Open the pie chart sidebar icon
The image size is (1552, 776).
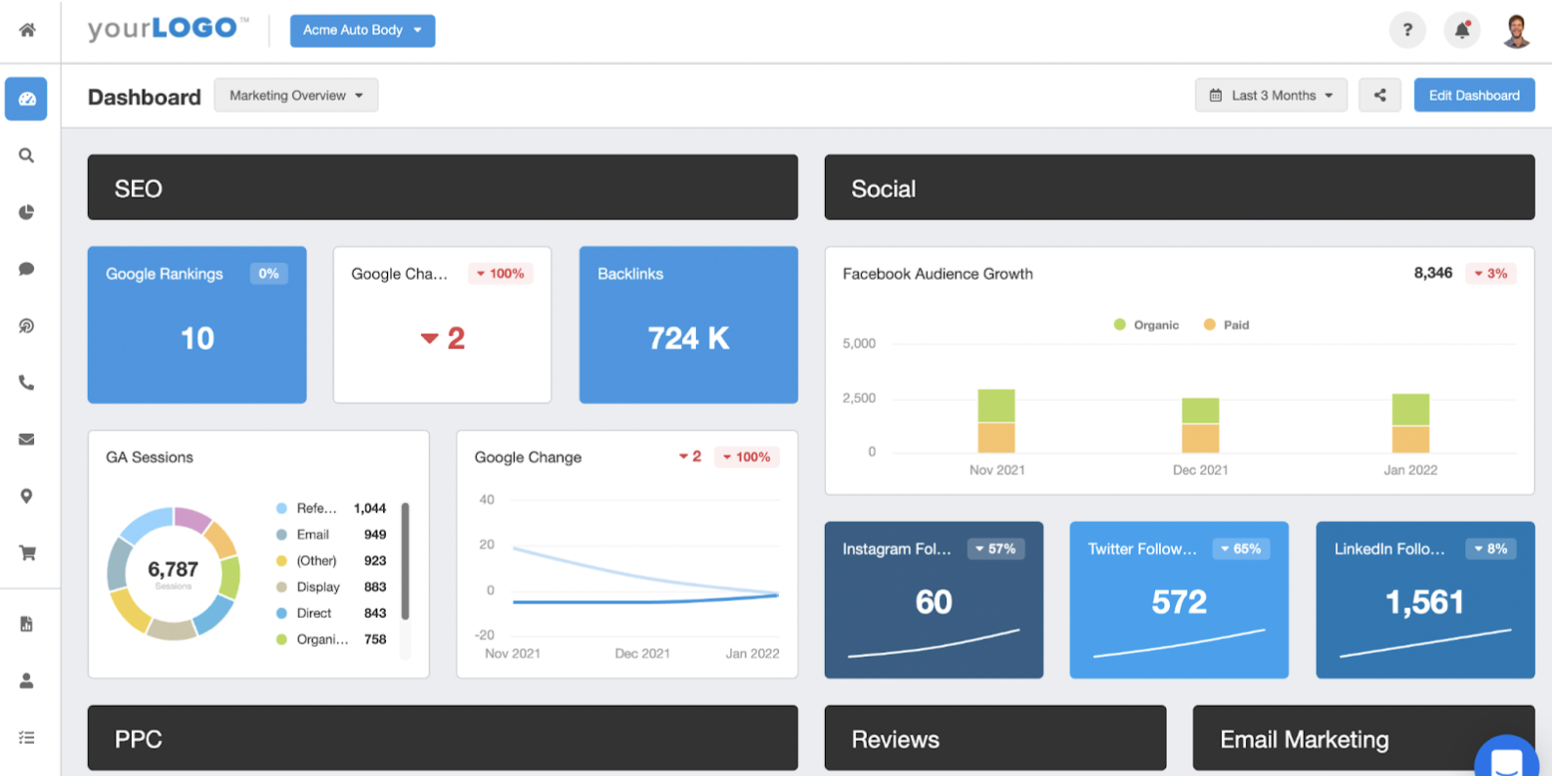point(27,212)
